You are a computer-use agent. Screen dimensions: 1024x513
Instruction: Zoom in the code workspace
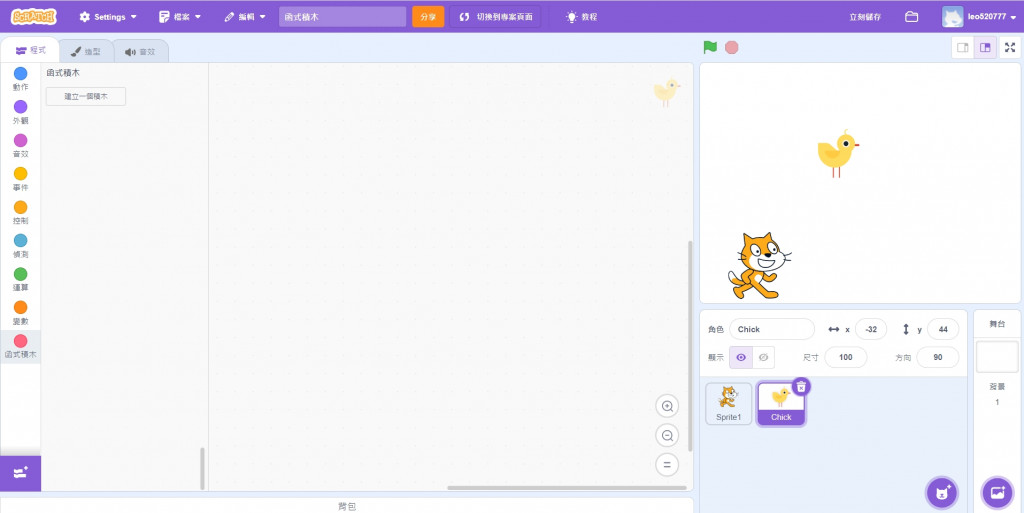[x=667, y=406]
